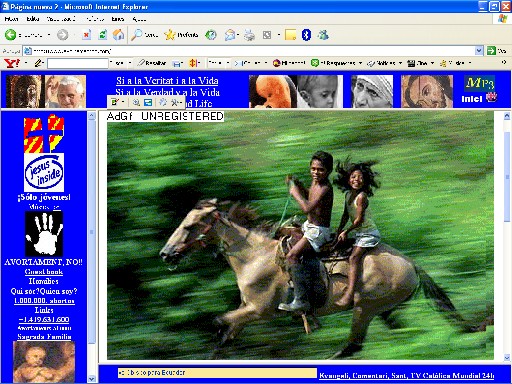Expand the Back button history arrow
512x384 pixels.
coord(49,35)
